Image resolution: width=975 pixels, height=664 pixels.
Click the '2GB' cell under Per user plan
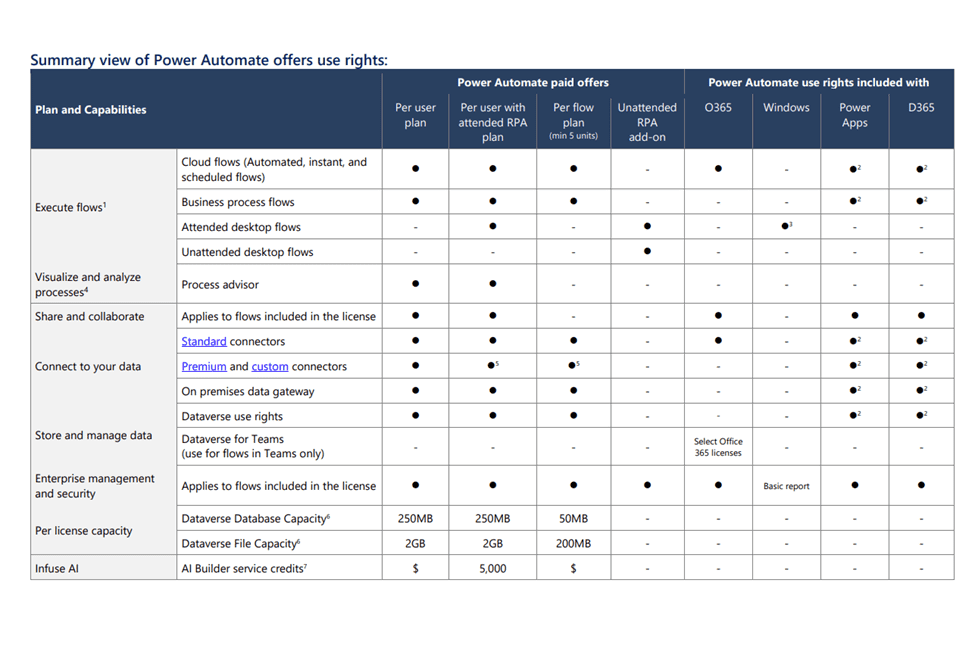point(415,543)
